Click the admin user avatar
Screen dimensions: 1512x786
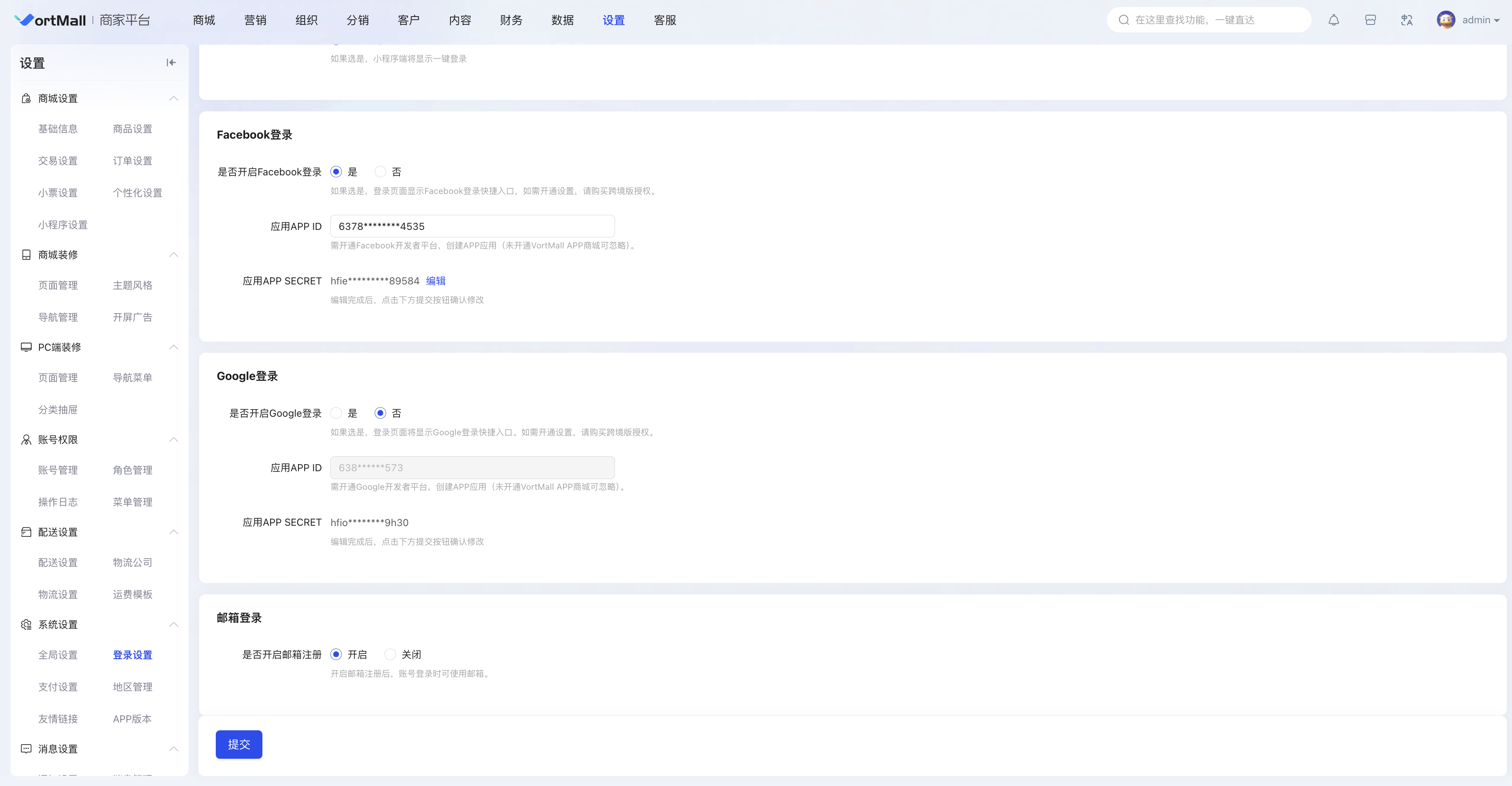(x=1446, y=20)
